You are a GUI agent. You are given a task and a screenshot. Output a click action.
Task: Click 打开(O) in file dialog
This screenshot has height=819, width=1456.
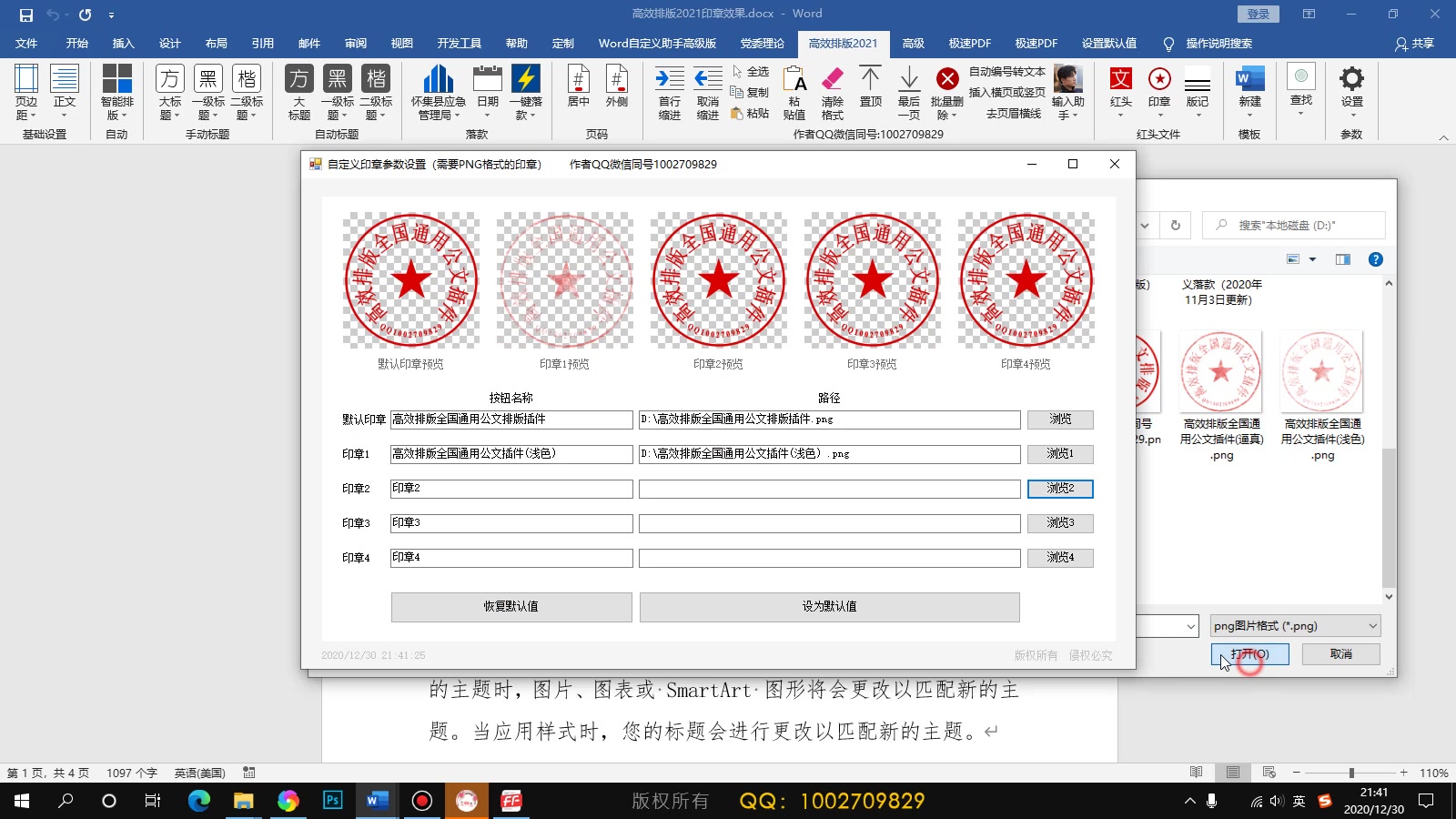pos(1250,654)
